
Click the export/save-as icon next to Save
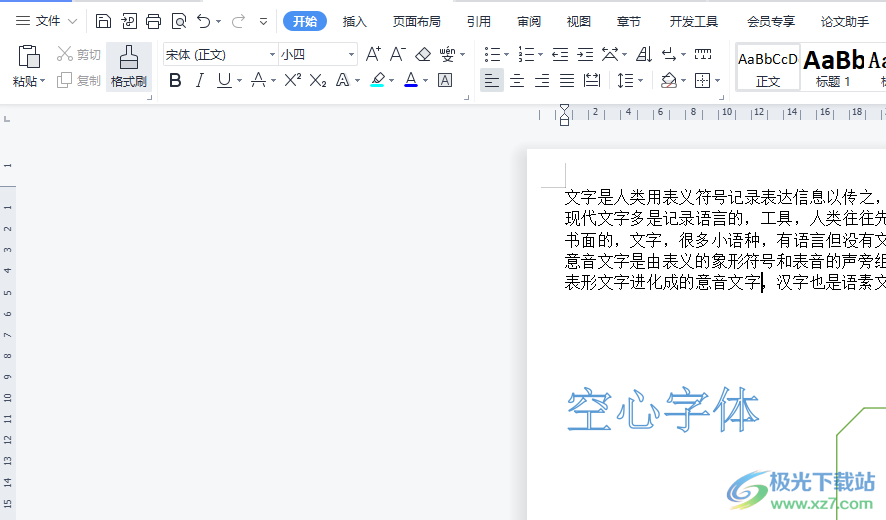(x=129, y=21)
